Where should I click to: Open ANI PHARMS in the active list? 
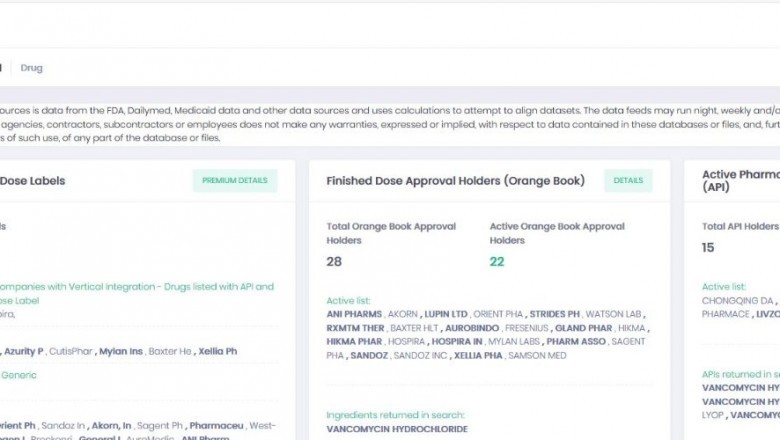click(x=354, y=314)
